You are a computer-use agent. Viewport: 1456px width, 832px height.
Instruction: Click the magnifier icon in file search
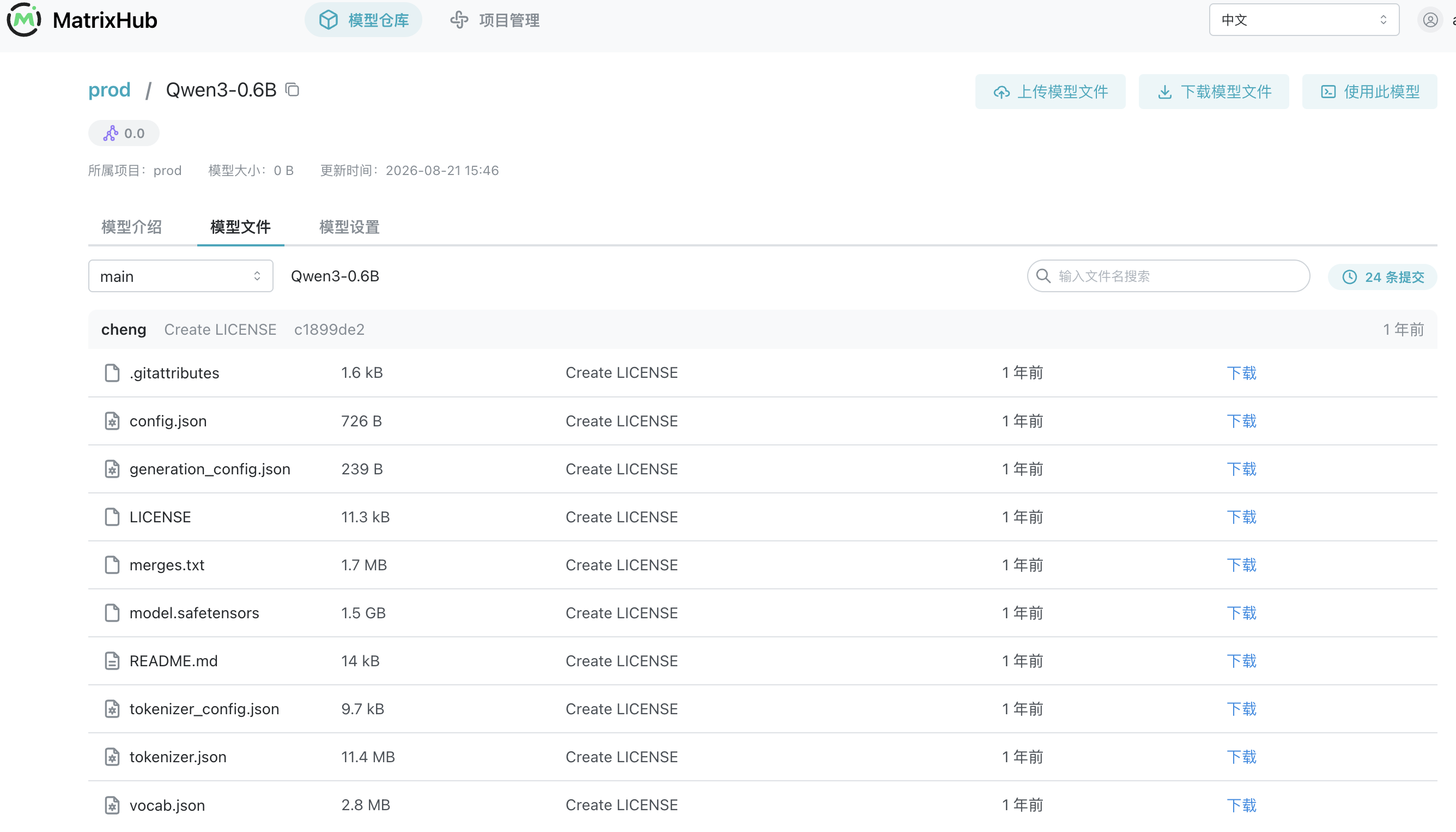[1043, 276]
